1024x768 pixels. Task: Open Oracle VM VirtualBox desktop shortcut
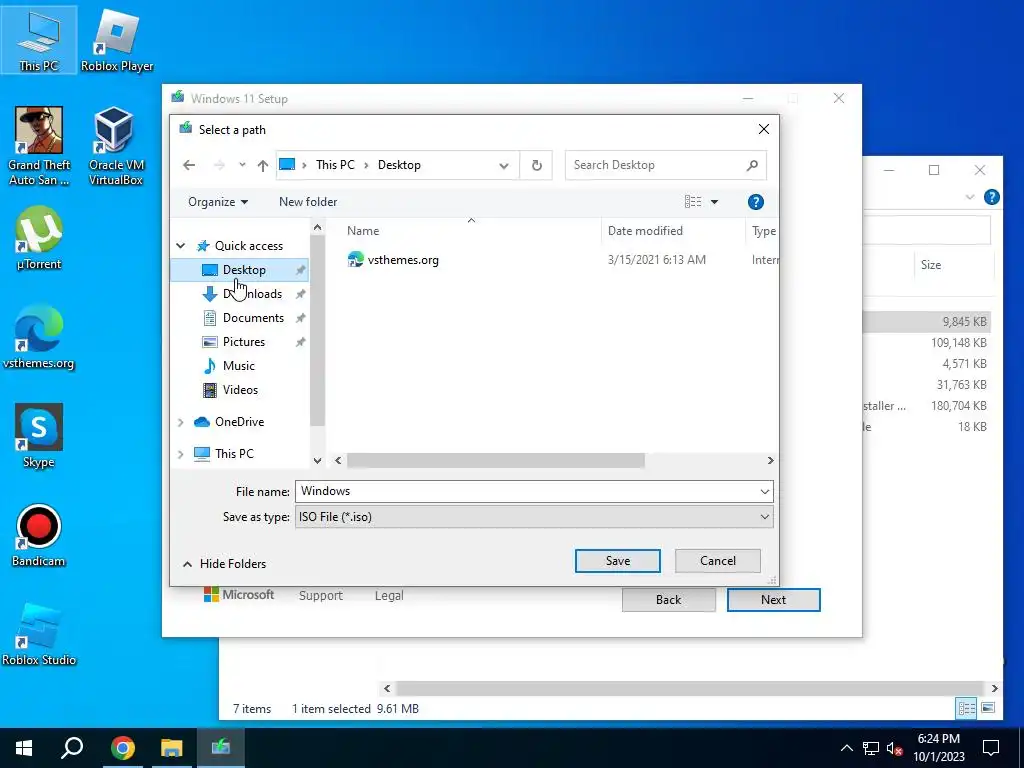(116, 146)
